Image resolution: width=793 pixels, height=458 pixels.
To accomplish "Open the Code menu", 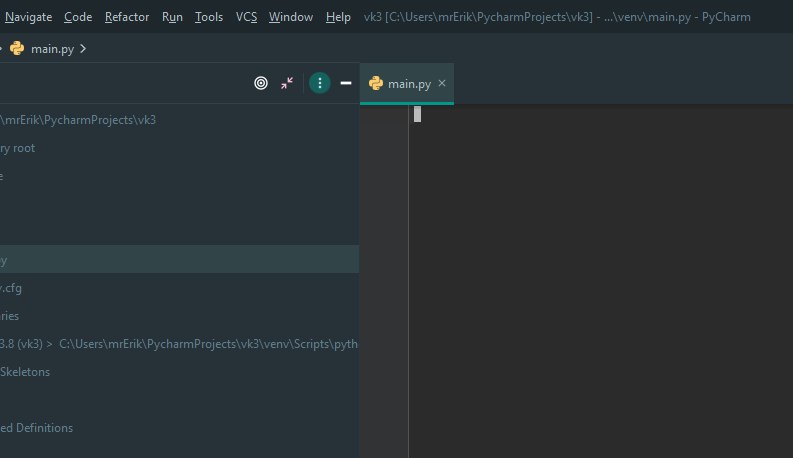I will pos(78,17).
